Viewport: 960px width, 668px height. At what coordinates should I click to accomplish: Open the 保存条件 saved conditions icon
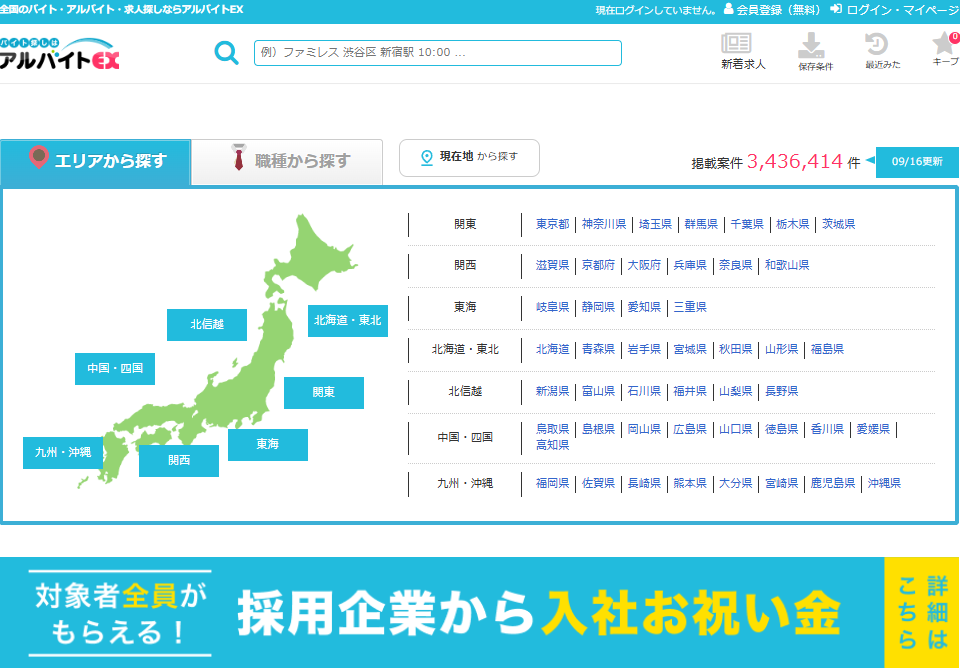(x=814, y=51)
